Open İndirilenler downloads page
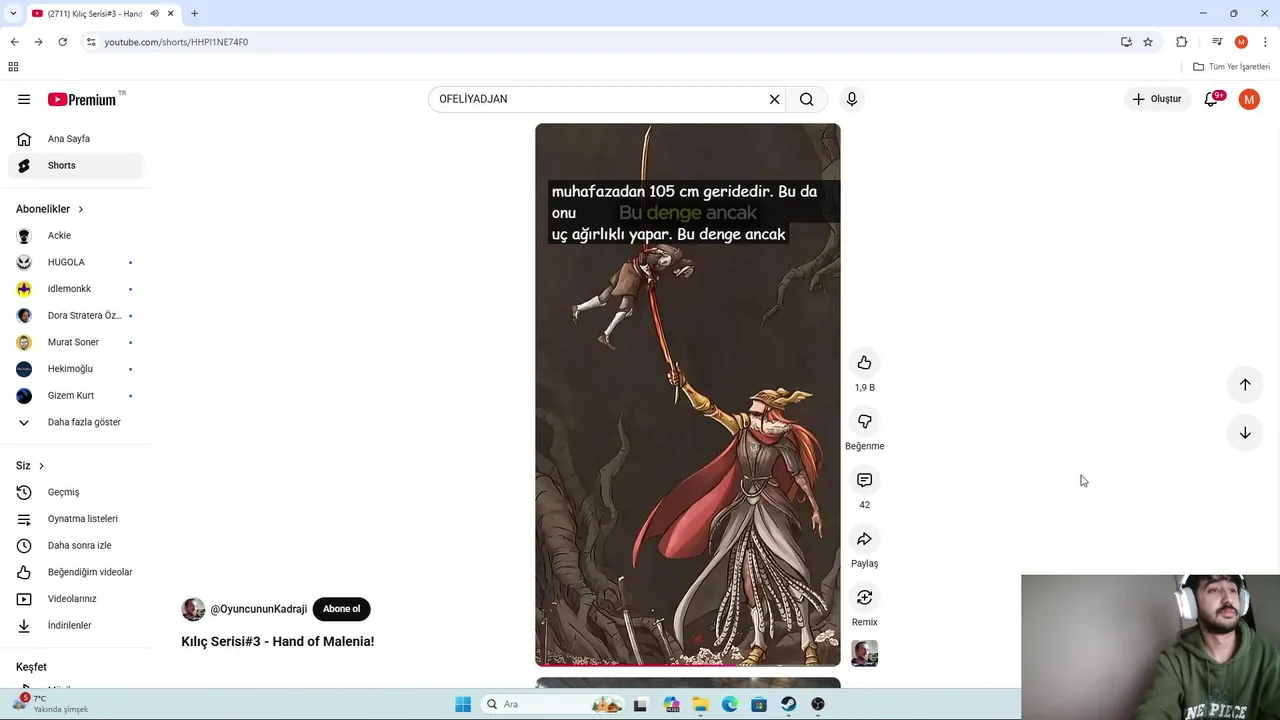 point(76,625)
